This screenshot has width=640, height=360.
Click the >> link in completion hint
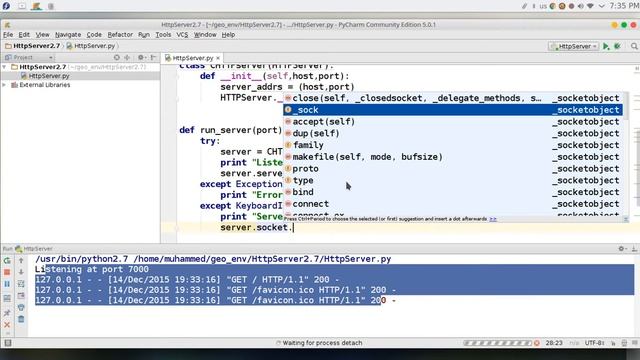[x=493, y=219]
